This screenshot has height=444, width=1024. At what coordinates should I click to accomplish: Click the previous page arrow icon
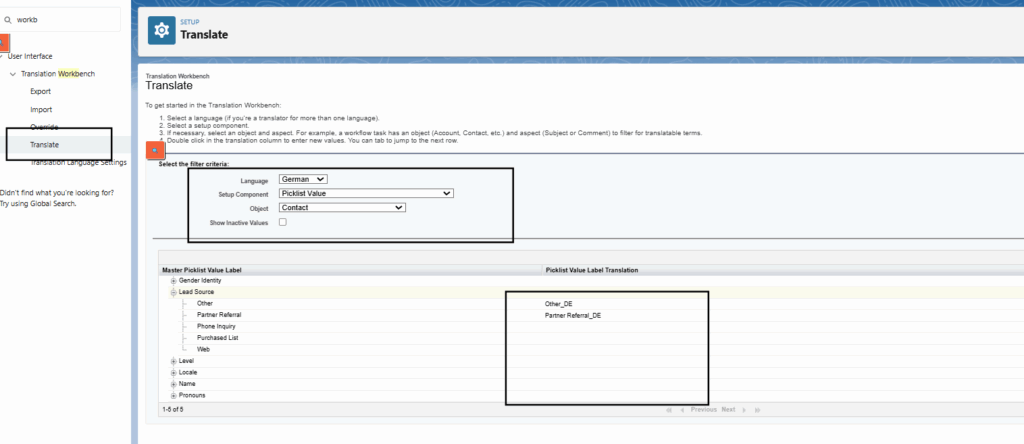682,410
